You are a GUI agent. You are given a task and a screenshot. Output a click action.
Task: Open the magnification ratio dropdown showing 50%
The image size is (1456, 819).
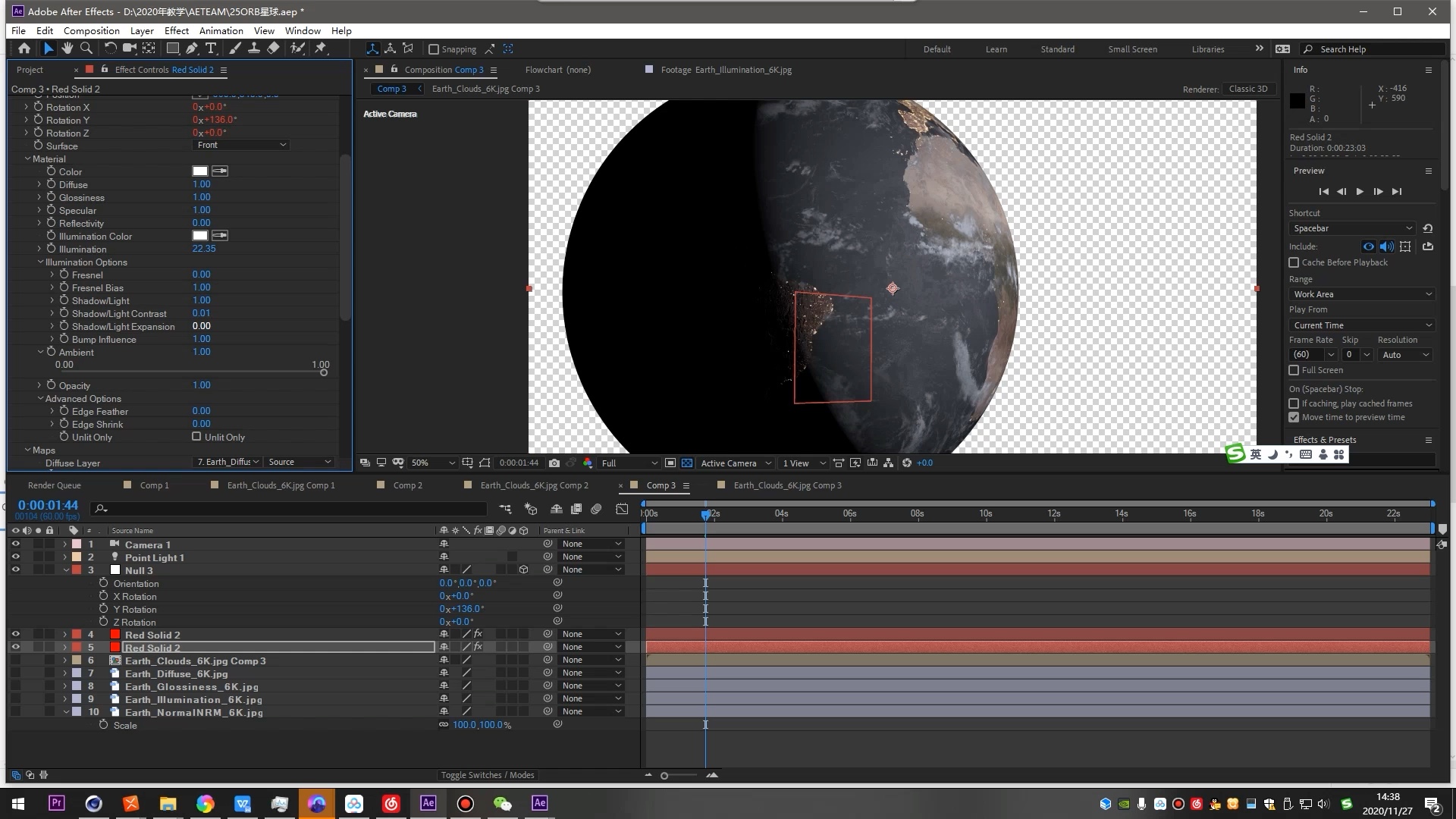[x=432, y=463]
